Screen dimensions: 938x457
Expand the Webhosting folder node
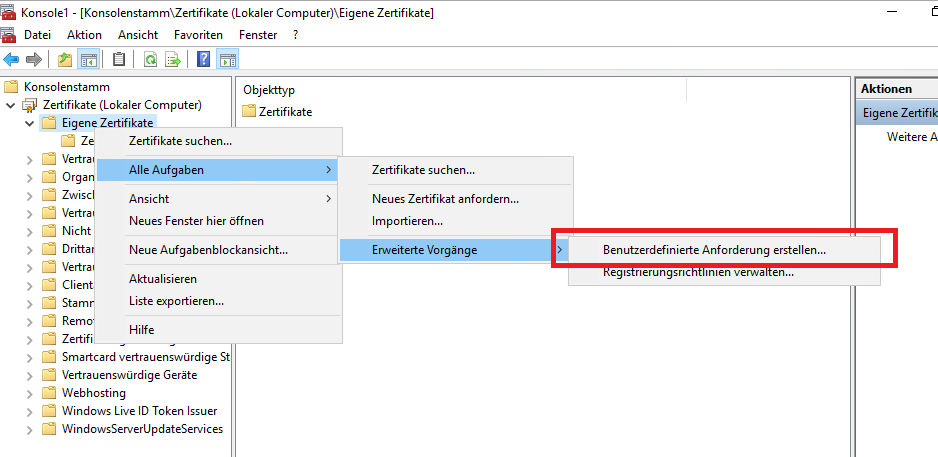coord(29,393)
